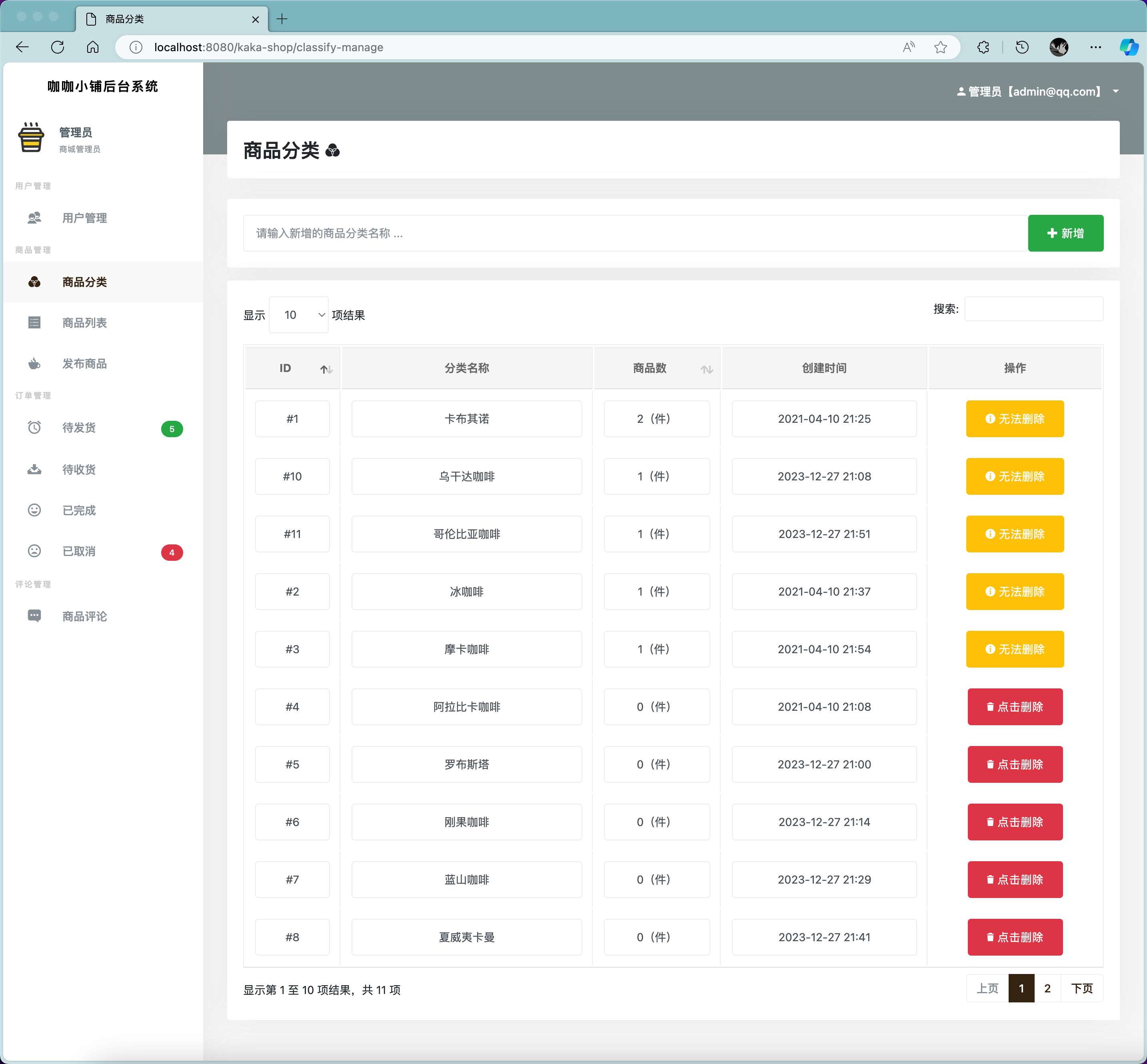This screenshot has width=1147, height=1064.
Task: Click the 发布商品 fire icon
Action: tap(34, 363)
